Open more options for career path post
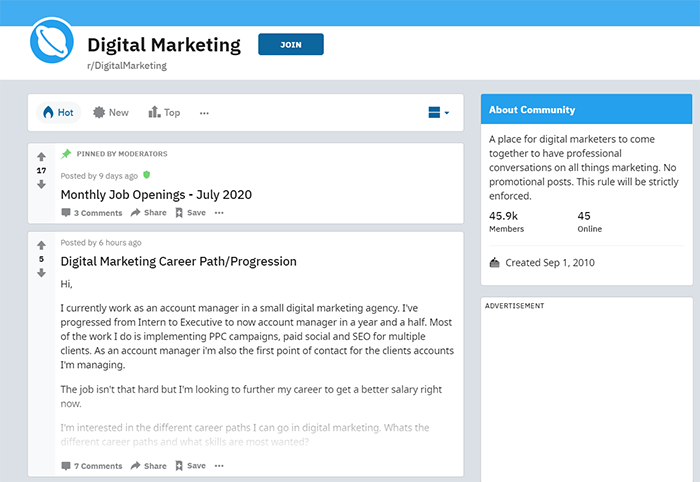This screenshot has height=482, width=700. point(219,466)
